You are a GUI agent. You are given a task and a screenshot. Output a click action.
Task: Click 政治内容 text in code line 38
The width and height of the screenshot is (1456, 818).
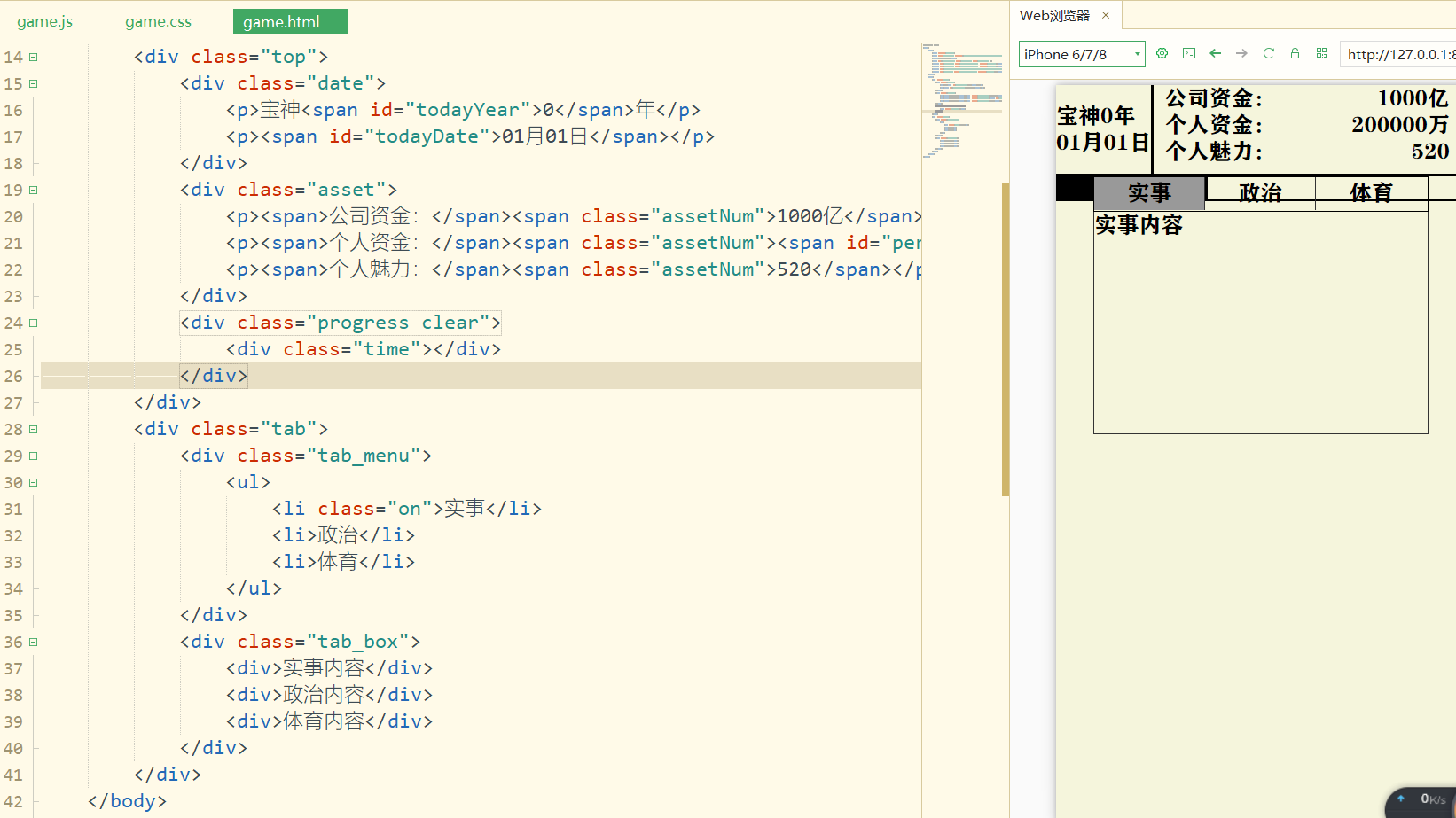pyautogui.click(x=324, y=695)
